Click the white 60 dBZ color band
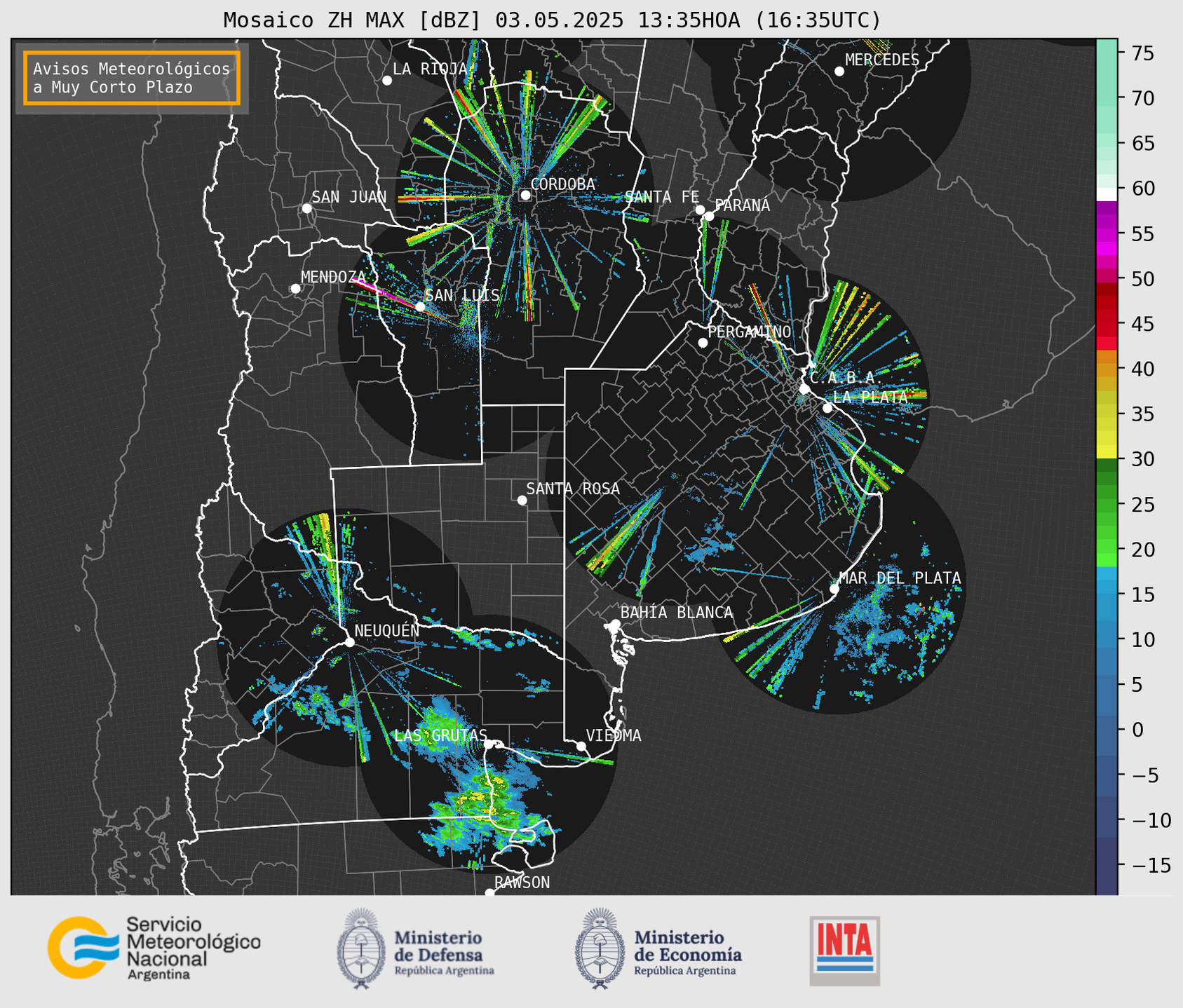Screen dimensions: 1183x1008 pos(1107,194)
